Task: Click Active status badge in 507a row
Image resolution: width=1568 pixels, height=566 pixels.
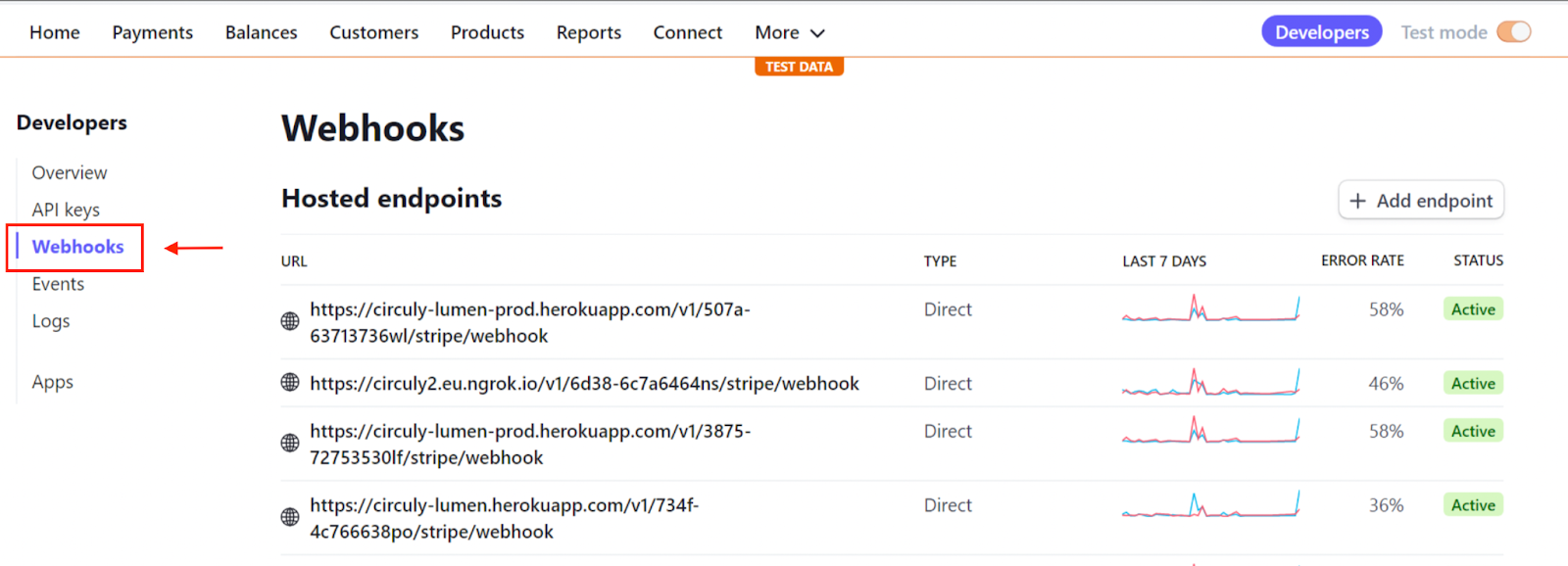Action: tap(1473, 309)
